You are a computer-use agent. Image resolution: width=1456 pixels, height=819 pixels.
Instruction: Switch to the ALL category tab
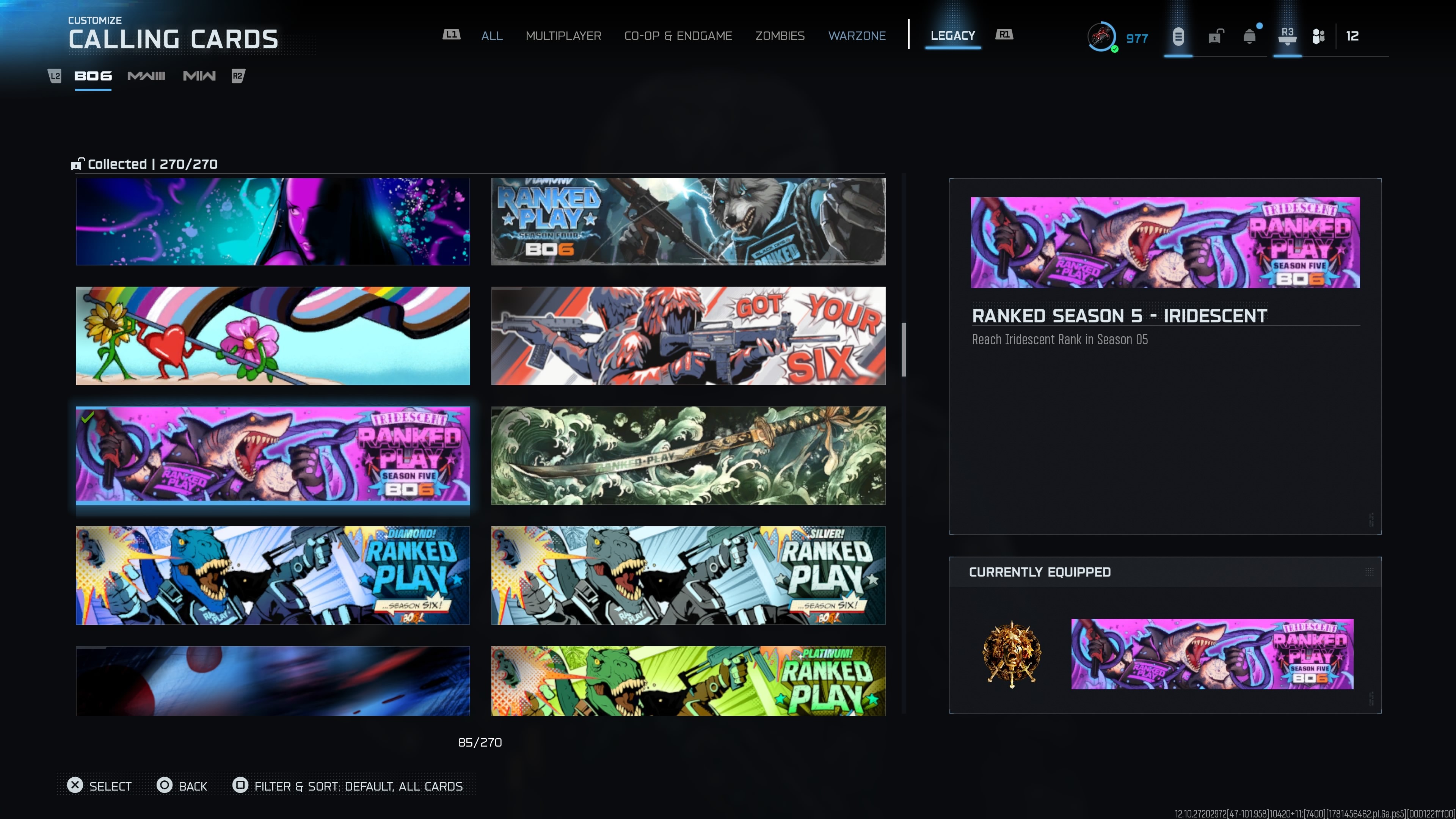click(x=492, y=36)
